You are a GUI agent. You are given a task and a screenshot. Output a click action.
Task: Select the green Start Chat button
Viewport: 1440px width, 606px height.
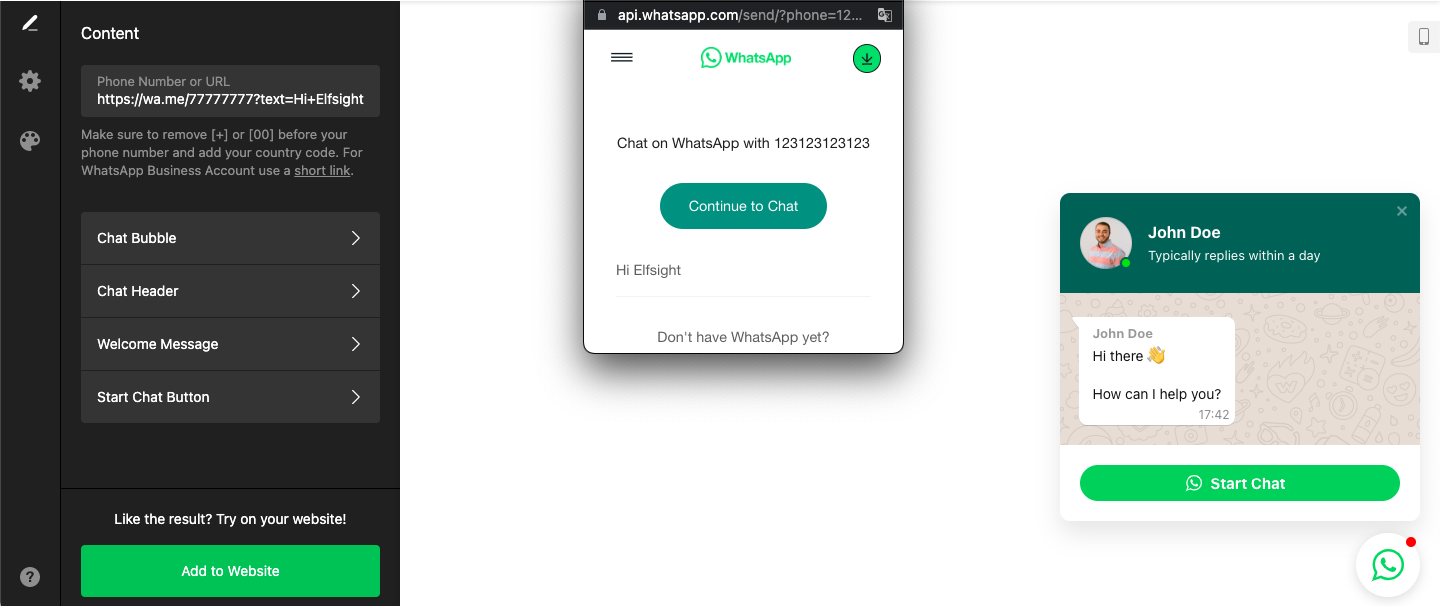pyautogui.click(x=1239, y=483)
